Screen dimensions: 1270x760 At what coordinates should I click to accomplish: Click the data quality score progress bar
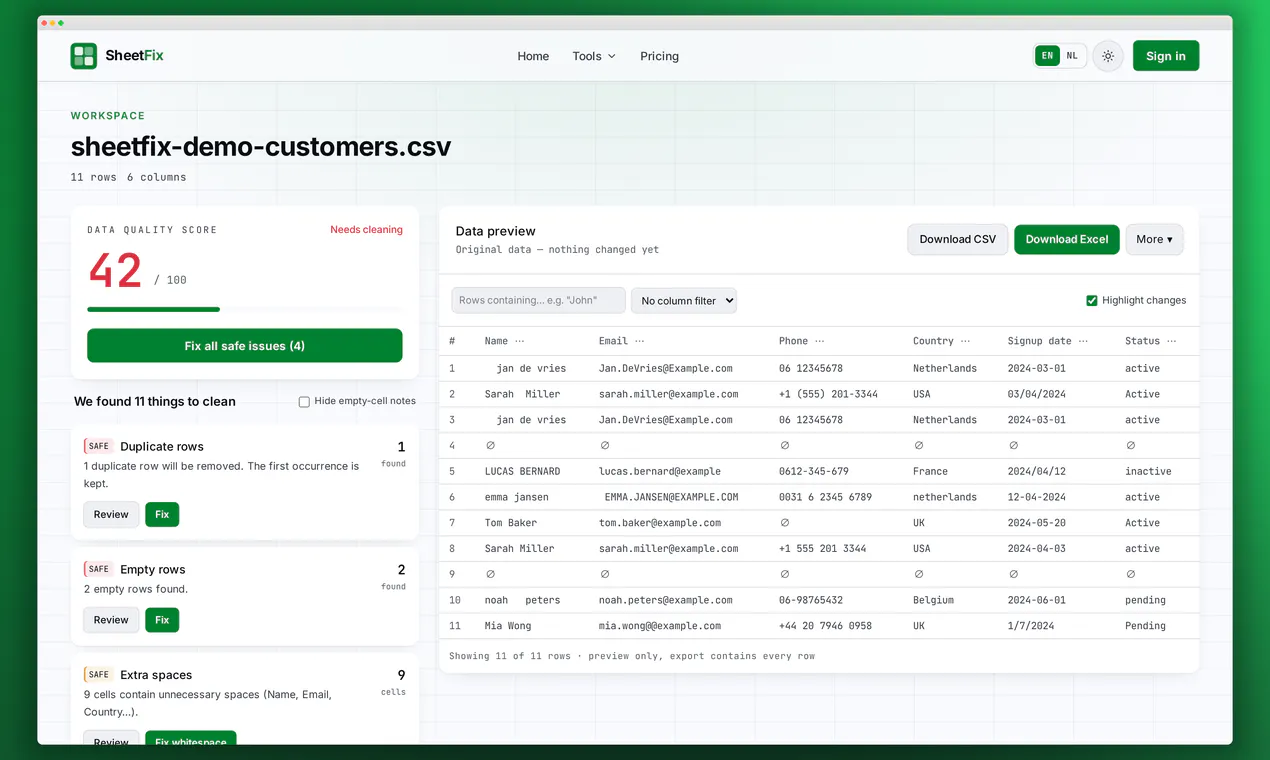point(245,310)
